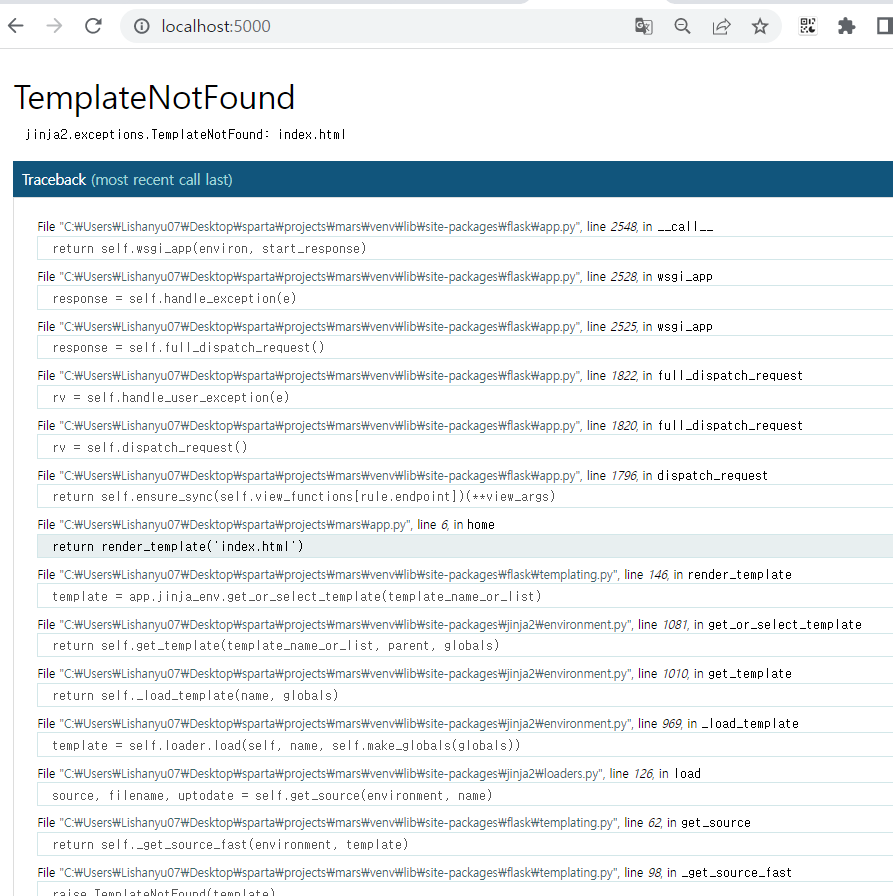Open the QR code extension

(x=808, y=26)
